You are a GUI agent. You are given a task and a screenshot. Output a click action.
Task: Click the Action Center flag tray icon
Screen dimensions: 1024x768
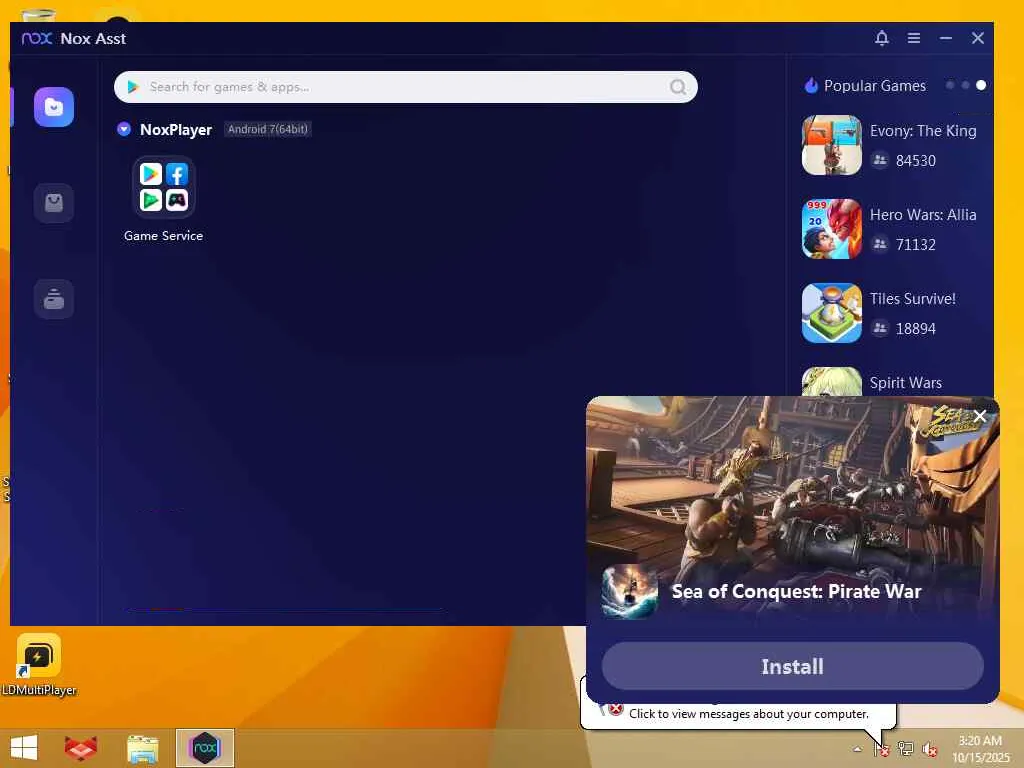point(881,749)
